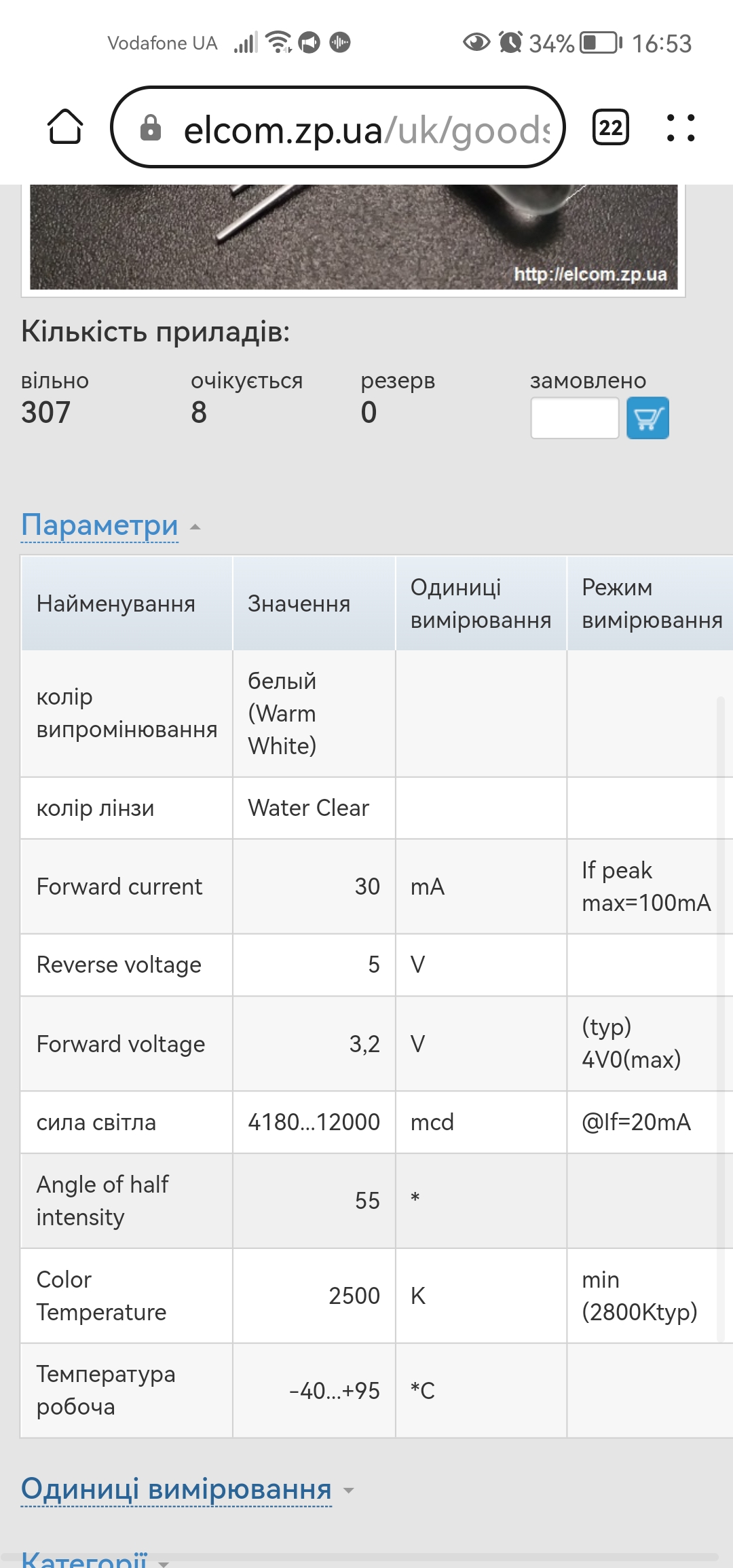Tap the LED product photo

pos(353,236)
